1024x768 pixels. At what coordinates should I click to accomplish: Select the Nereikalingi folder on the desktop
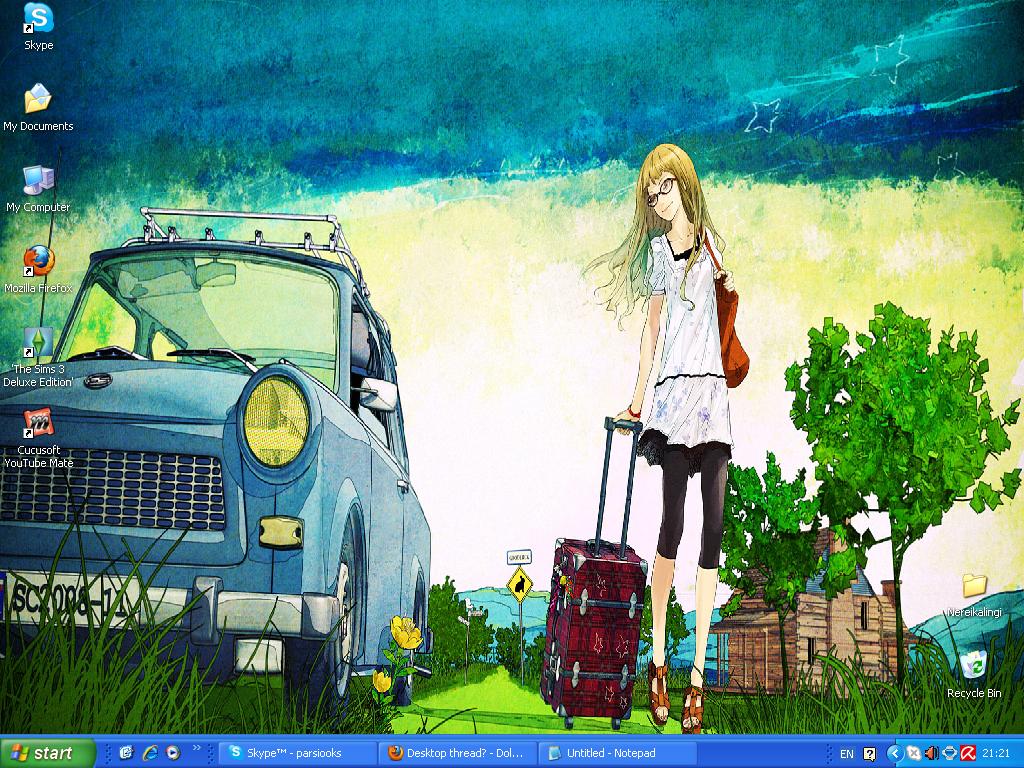click(974, 594)
